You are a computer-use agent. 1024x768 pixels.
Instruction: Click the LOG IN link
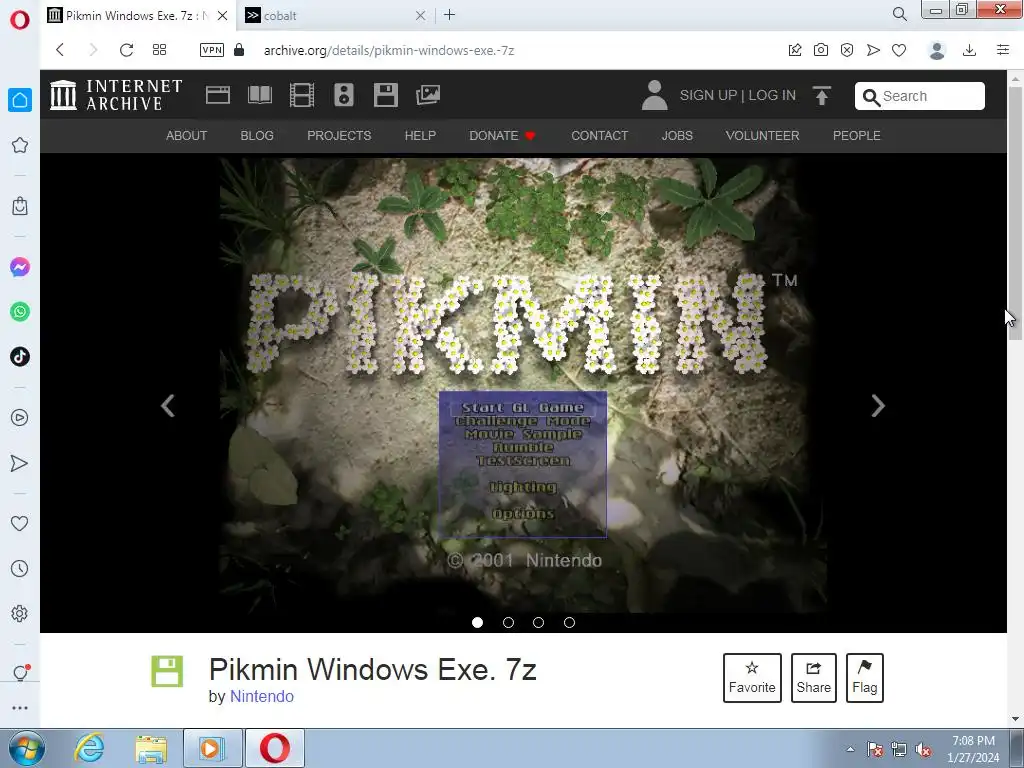[x=772, y=95]
